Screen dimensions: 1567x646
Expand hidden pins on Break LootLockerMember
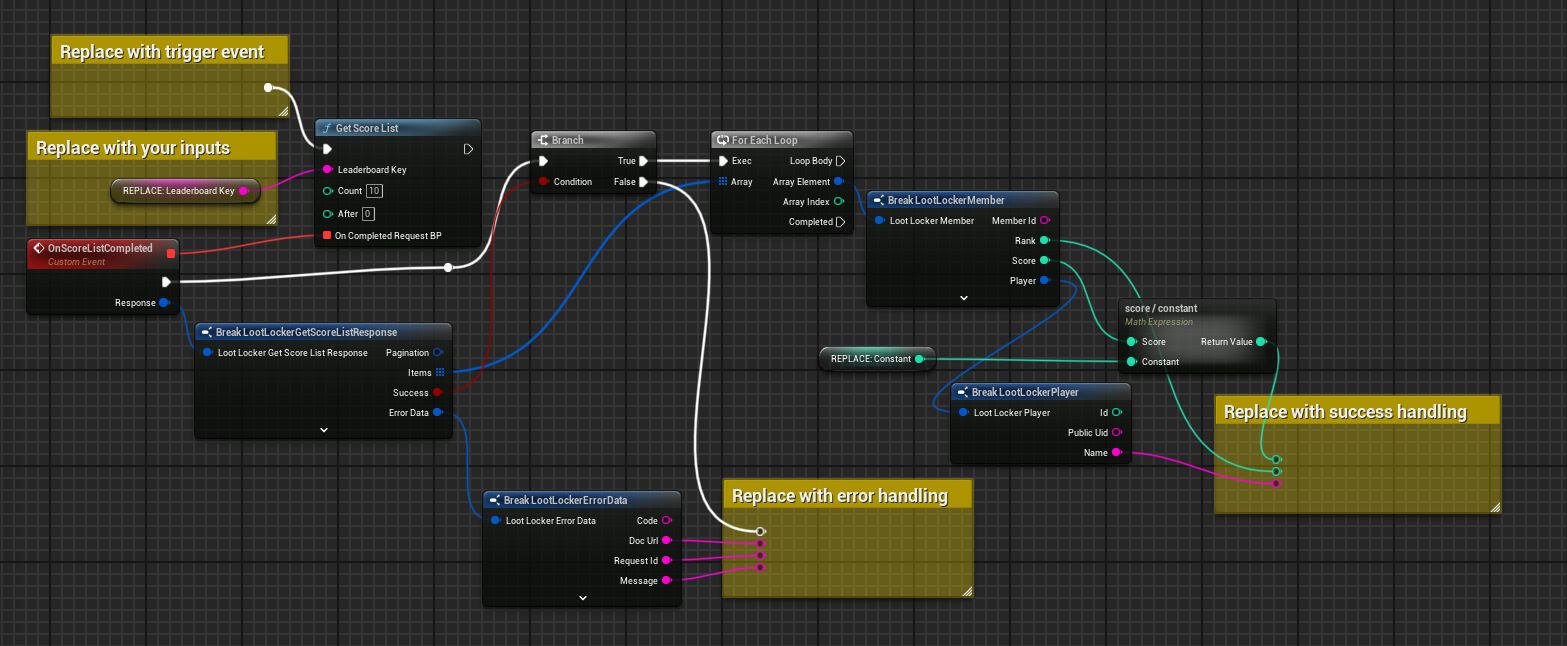(x=964, y=297)
